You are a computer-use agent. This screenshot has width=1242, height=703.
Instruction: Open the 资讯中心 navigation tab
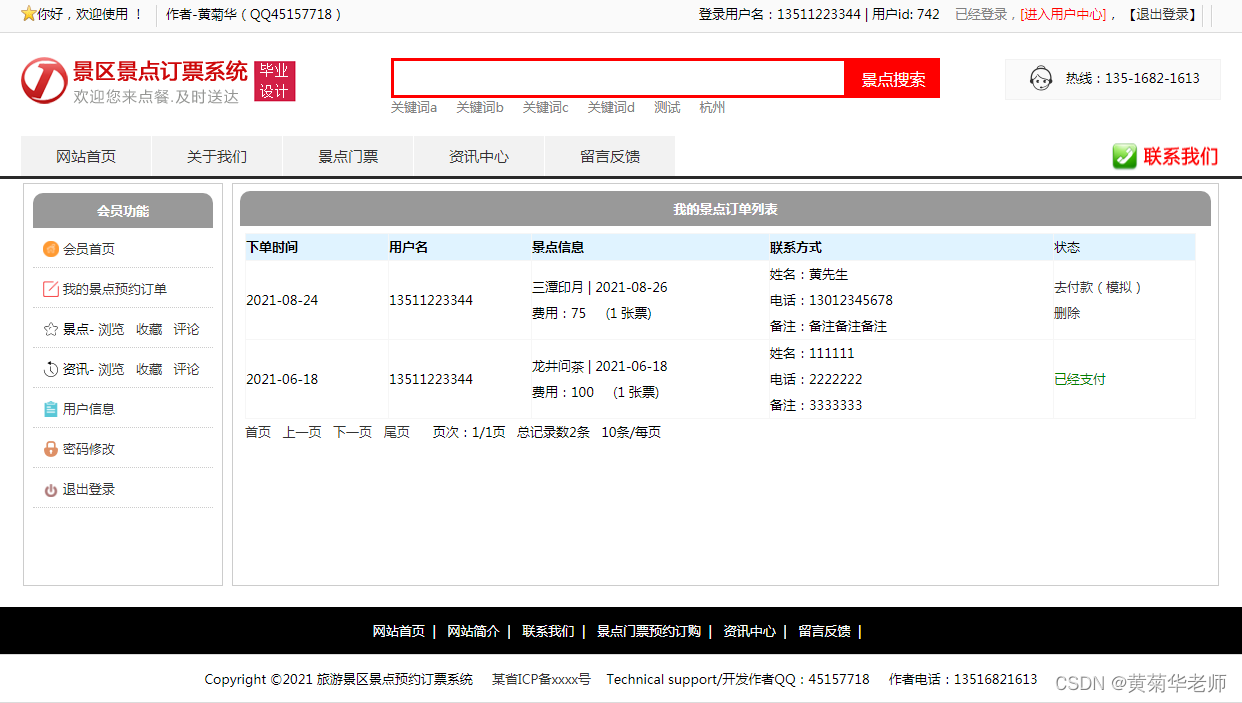pos(479,156)
